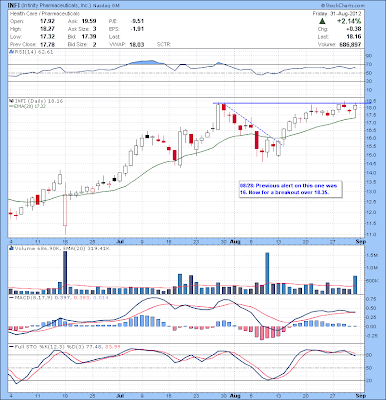Click the High value 18.27
386x400 pixels.
[47, 29]
